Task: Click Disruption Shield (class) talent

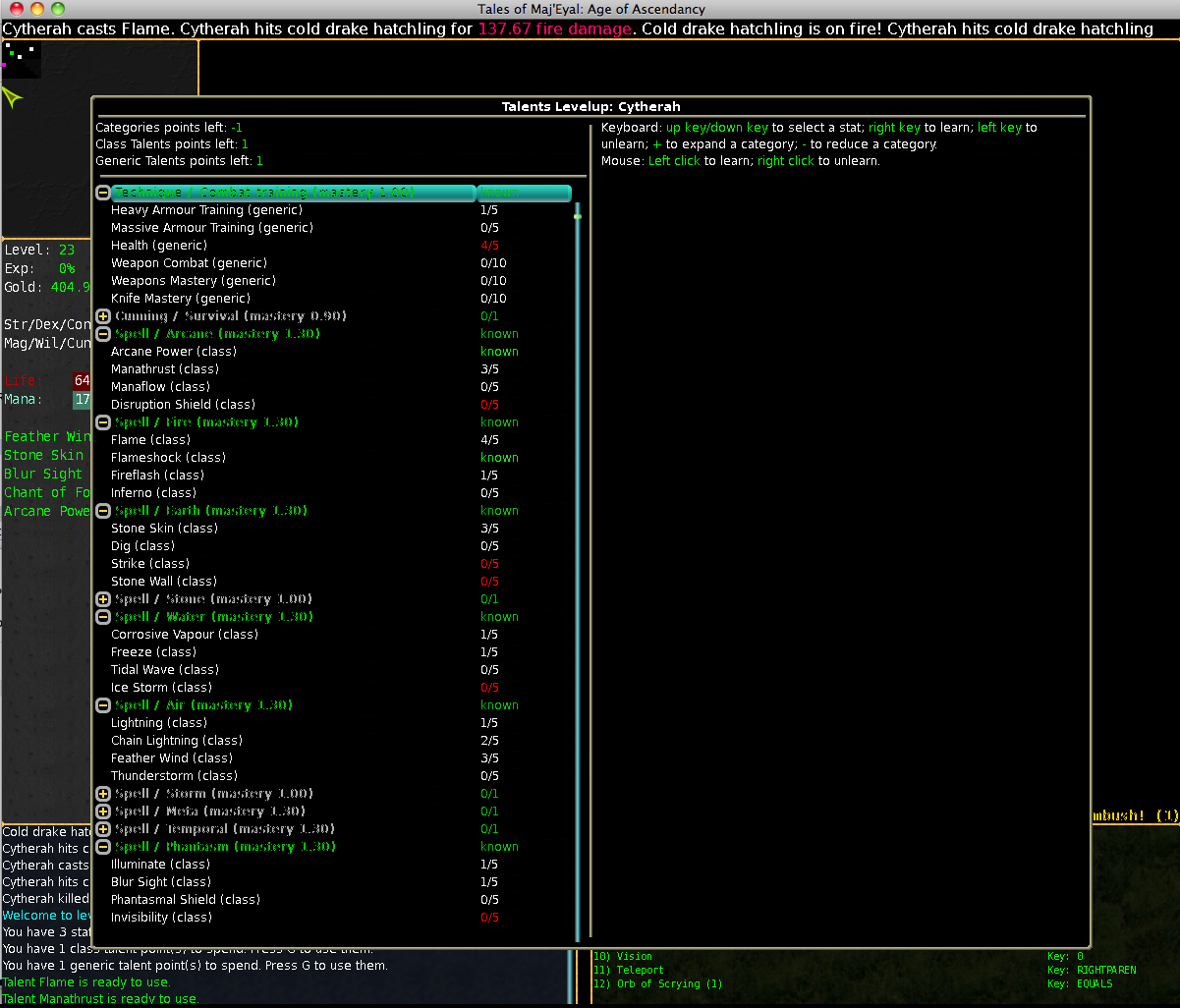Action: (x=341, y=405)
